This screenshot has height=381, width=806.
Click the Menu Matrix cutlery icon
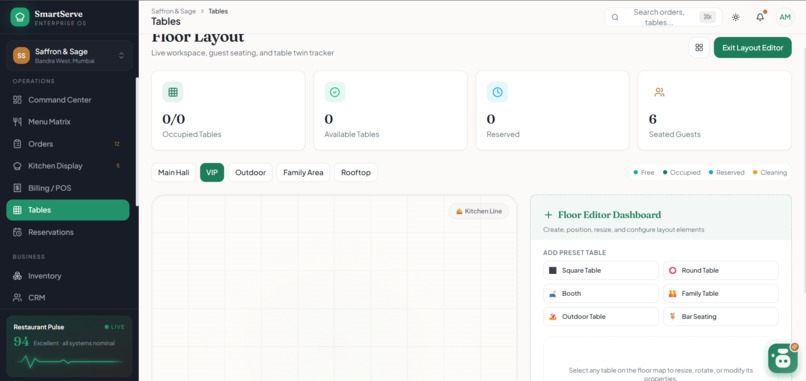(17, 122)
